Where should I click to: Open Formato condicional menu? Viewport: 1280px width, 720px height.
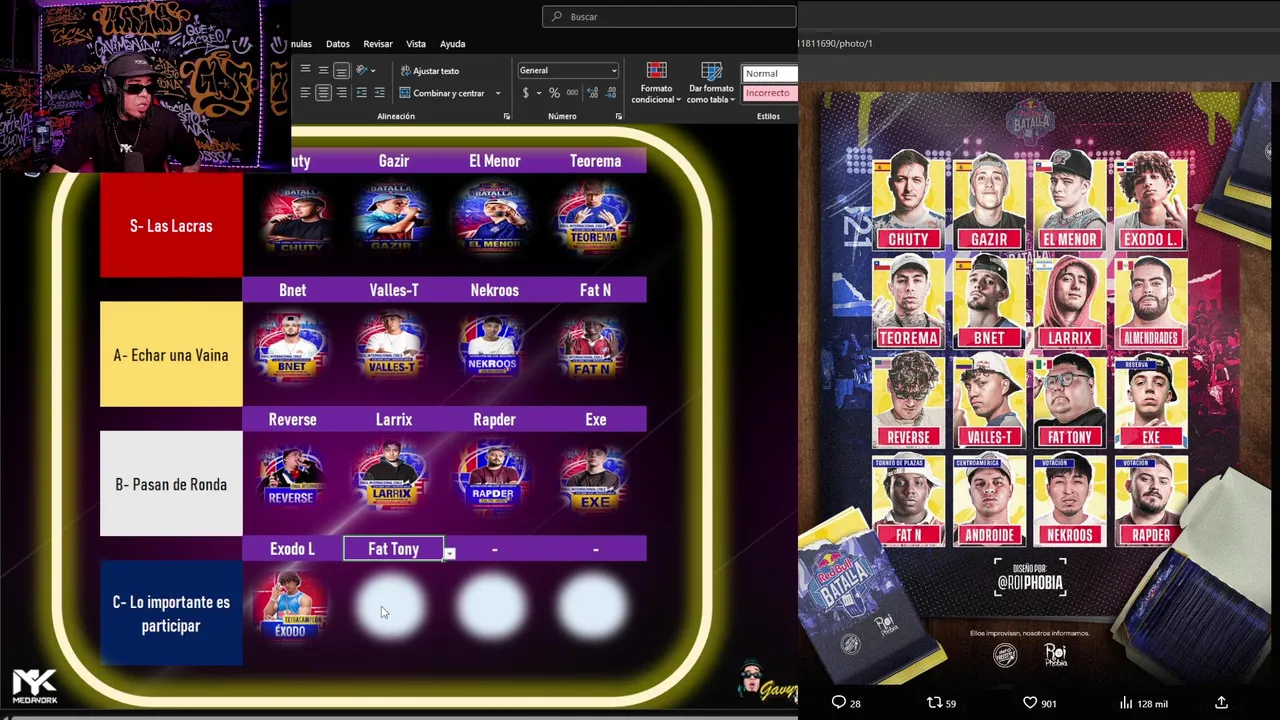pos(656,82)
